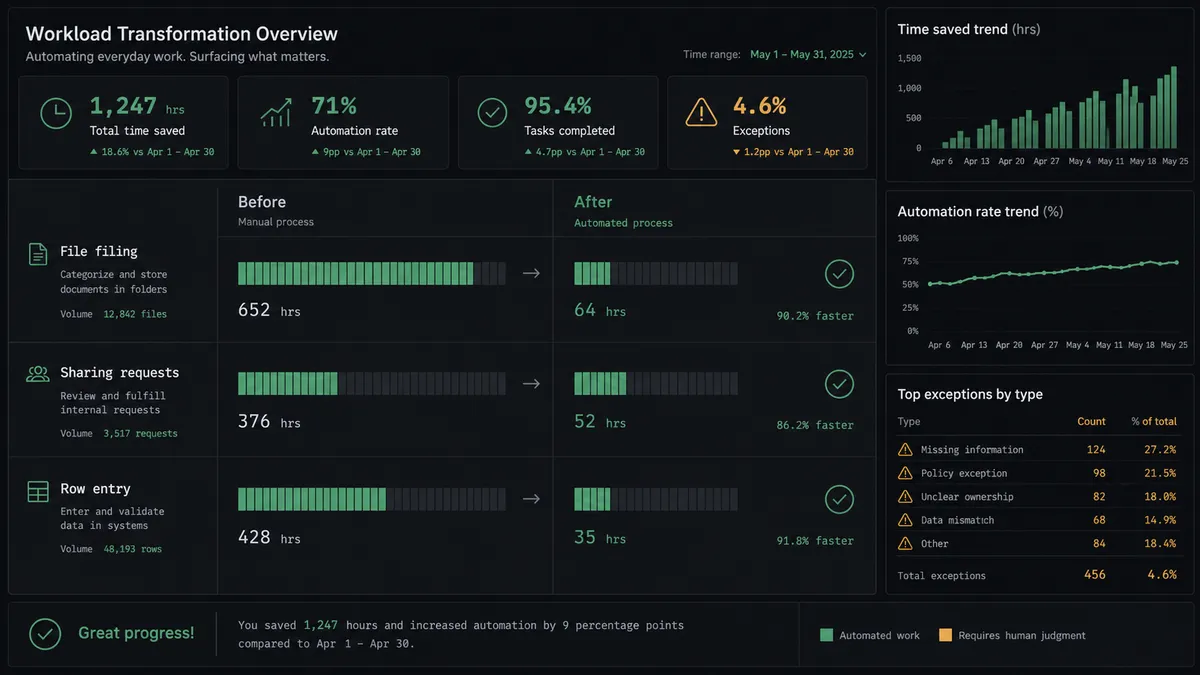
Task: Click the arrow between Row entry before and after
Action: point(531,499)
